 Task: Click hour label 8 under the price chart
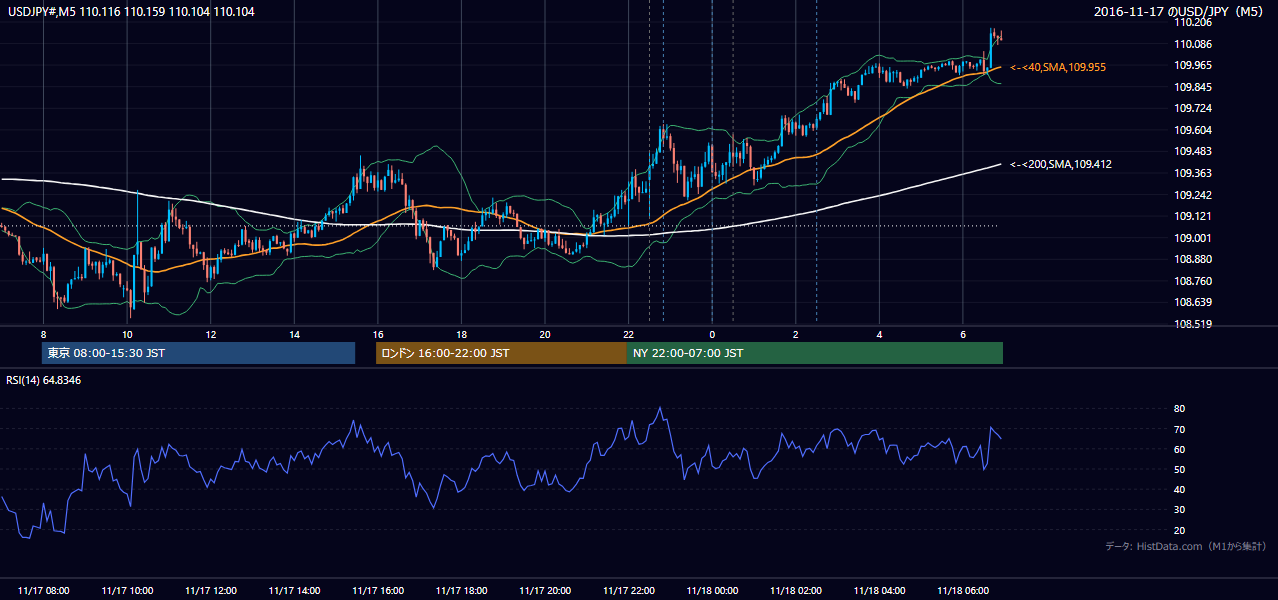44,334
